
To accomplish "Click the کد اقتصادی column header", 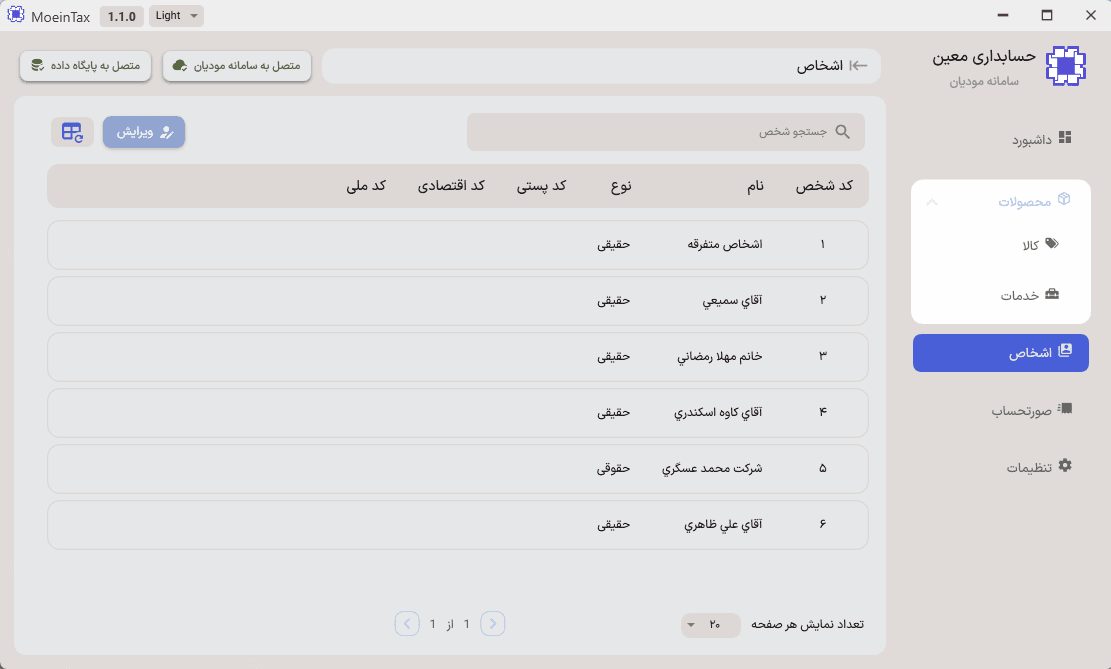I will (451, 186).
